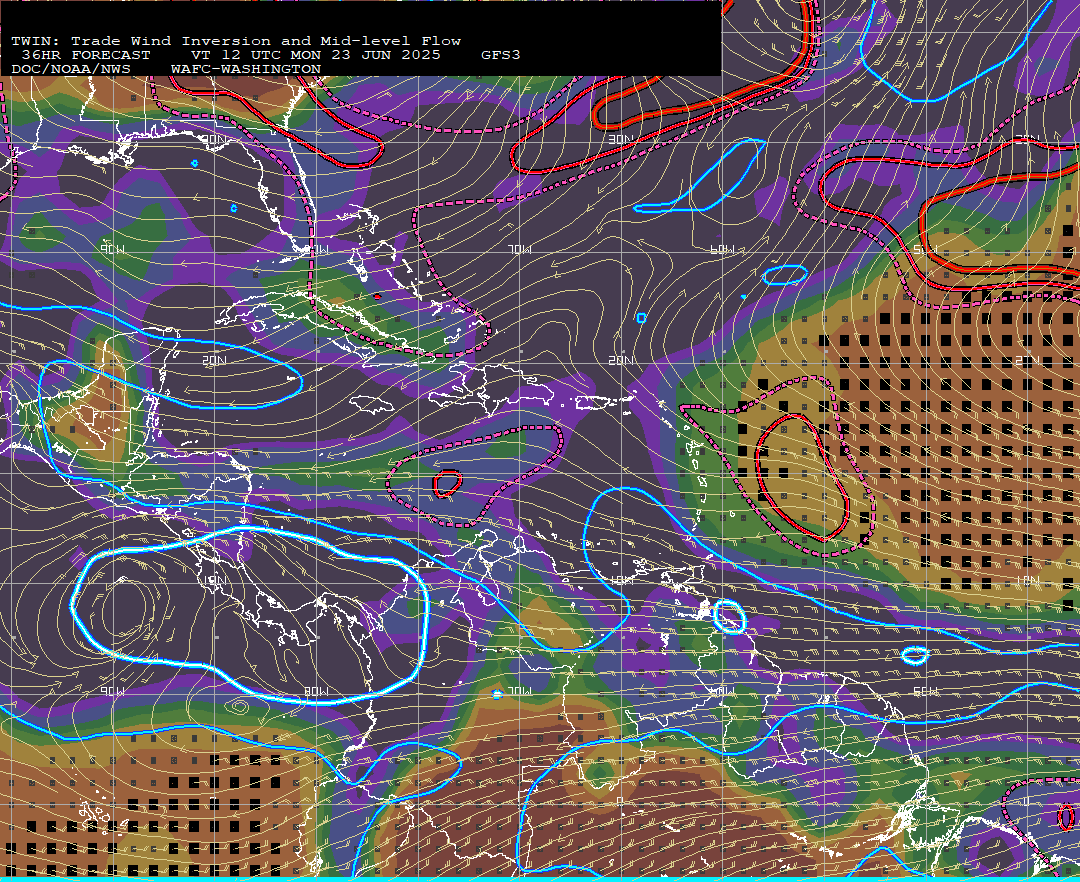Click the valid time 'VT 12 UTC MON 23 JUN 2025'

coord(315,55)
